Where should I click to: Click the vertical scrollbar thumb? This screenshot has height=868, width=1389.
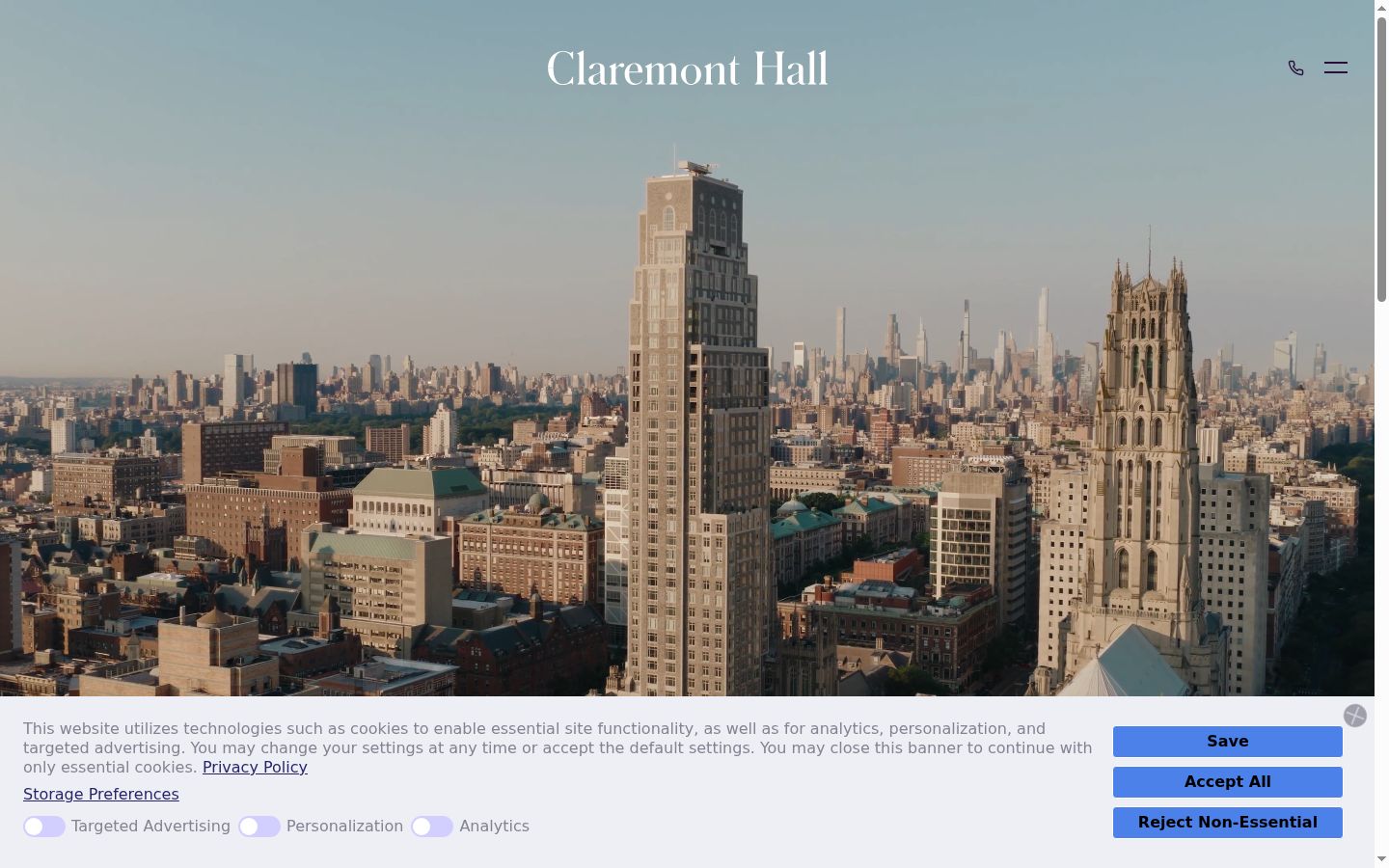click(x=1381, y=159)
